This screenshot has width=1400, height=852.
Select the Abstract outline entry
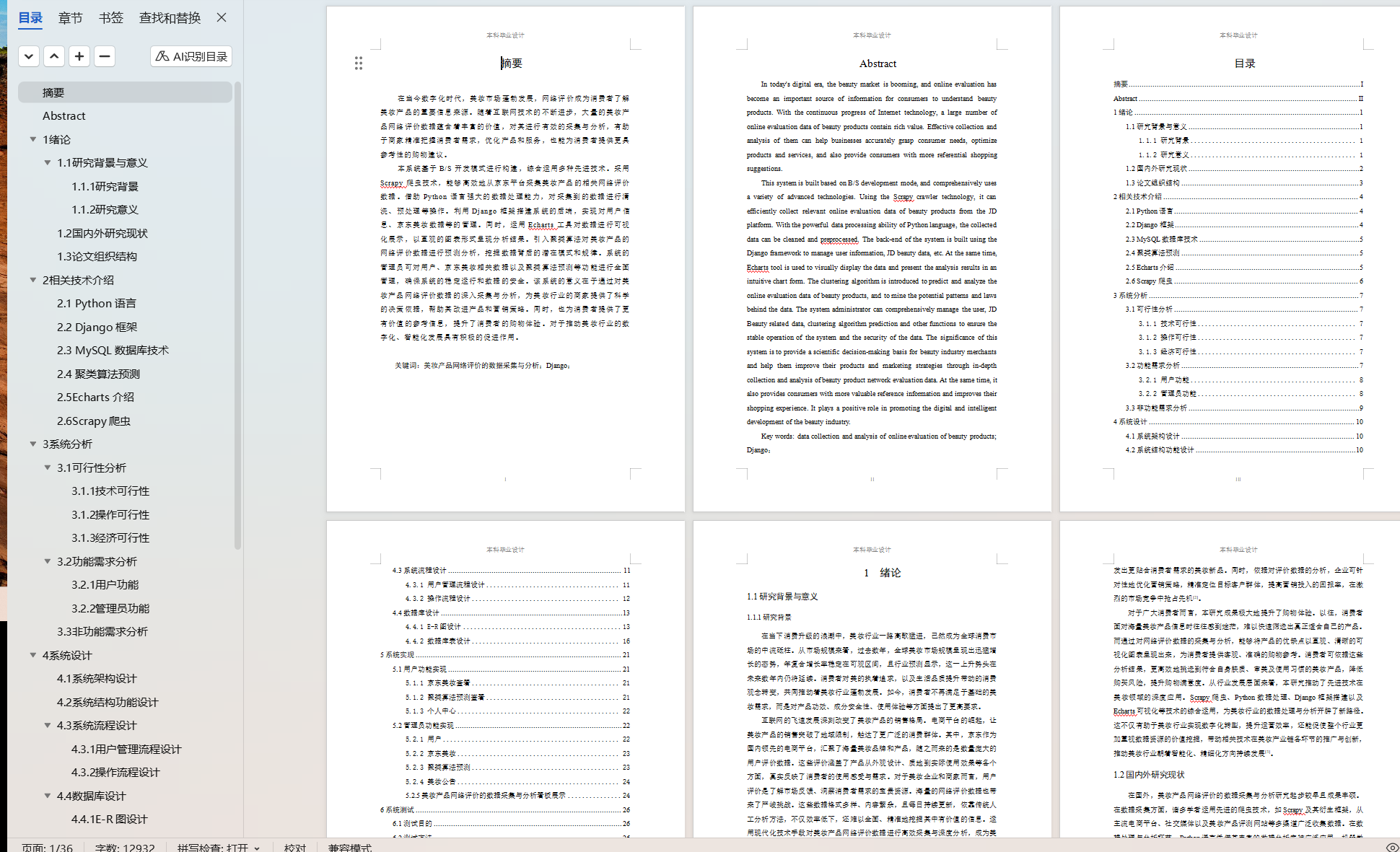tap(64, 116)
